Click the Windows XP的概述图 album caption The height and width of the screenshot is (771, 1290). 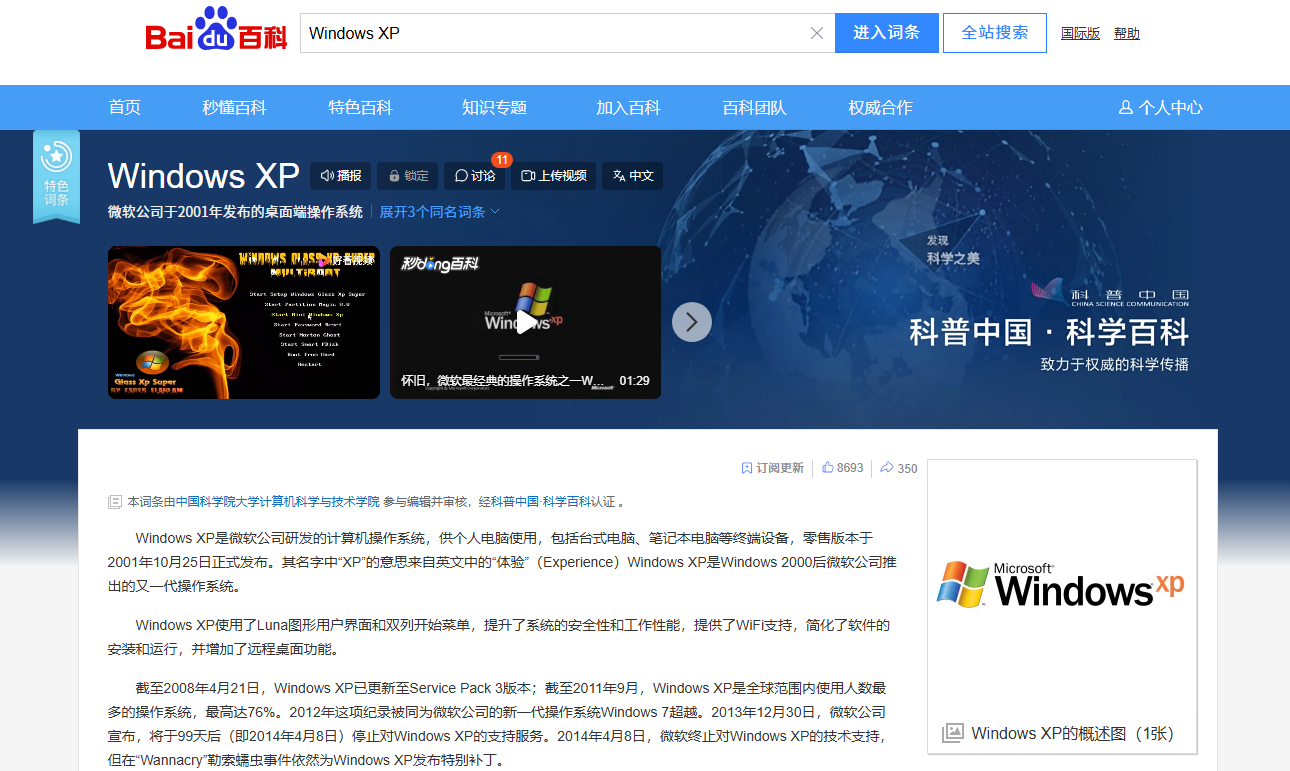1072,733
